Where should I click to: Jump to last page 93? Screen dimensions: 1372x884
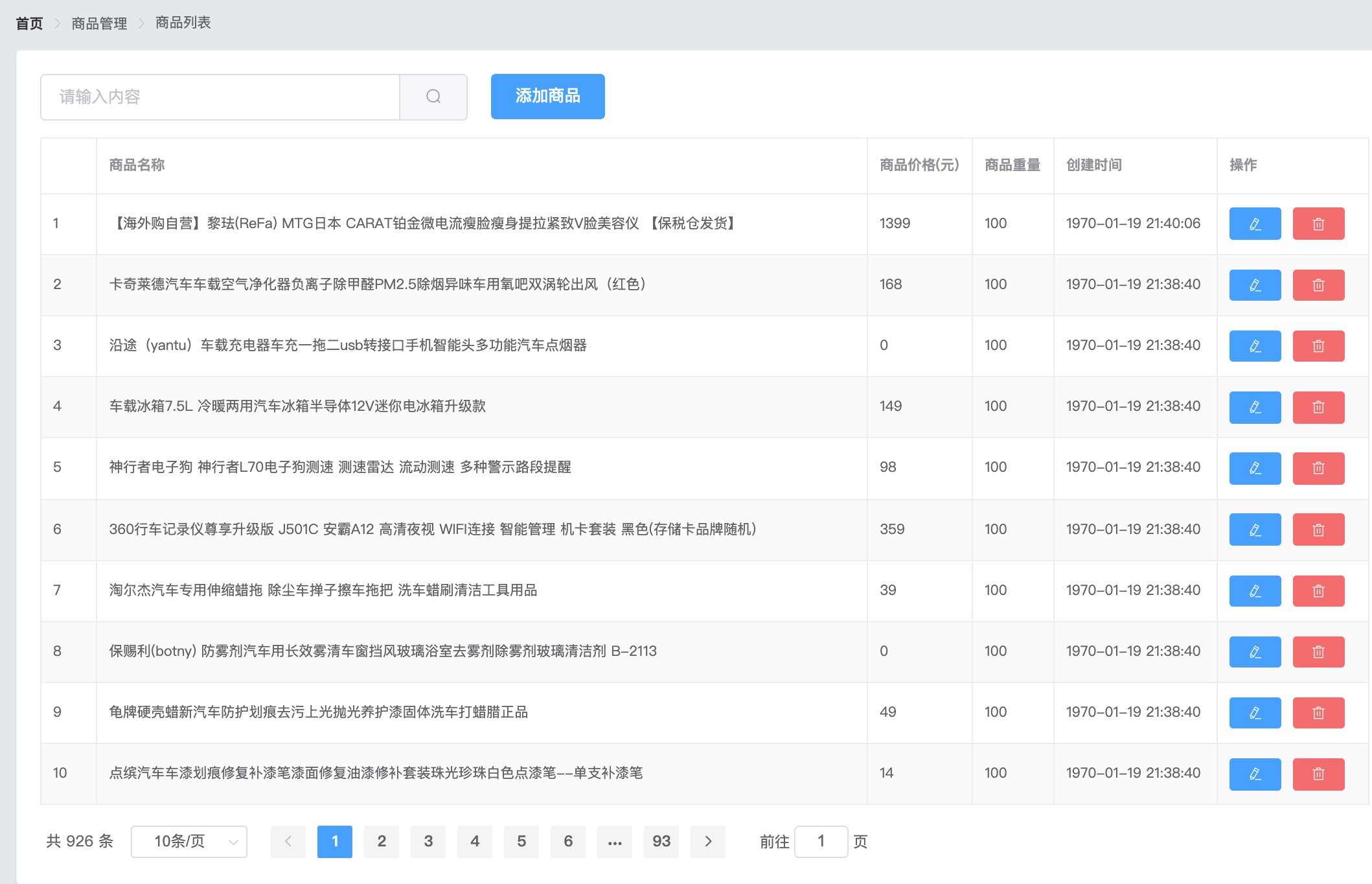click(661, 841)
